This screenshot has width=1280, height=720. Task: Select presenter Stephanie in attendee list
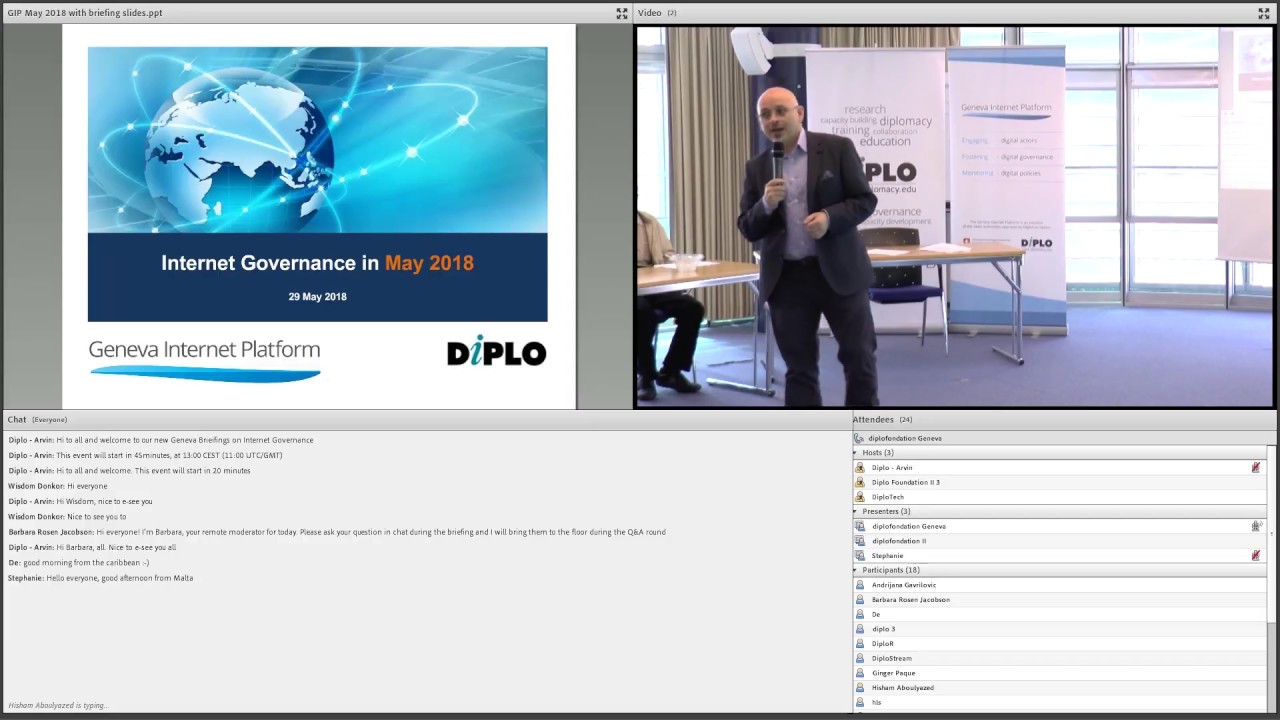coord(1059,555)
